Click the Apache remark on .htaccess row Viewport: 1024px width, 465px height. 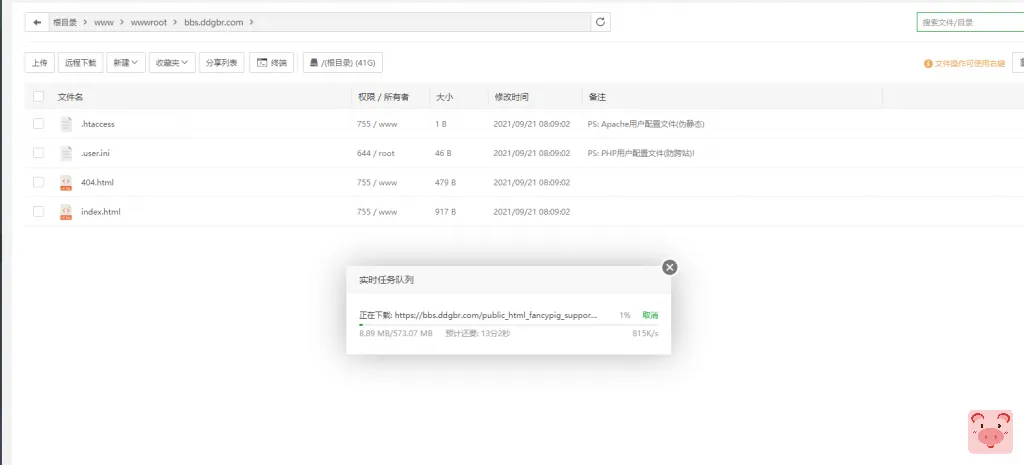(x=646, y=123)
